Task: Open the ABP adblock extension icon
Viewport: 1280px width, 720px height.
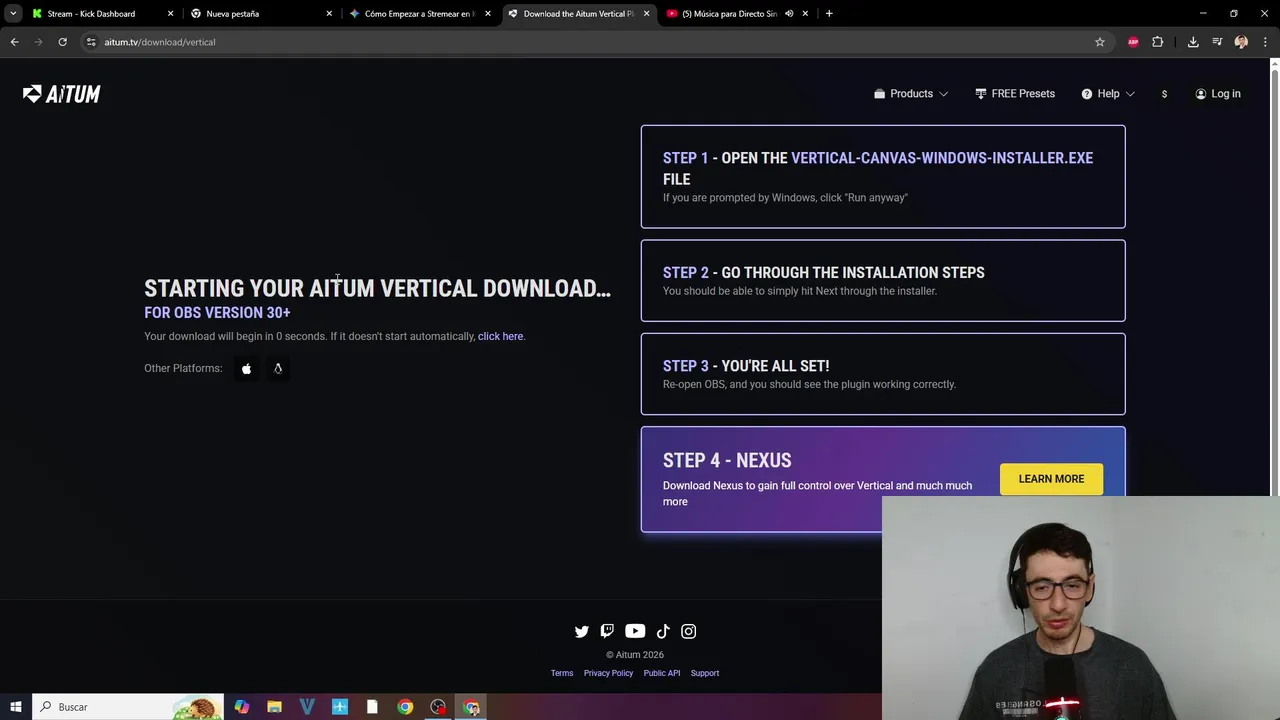Action: (1133, 42)
